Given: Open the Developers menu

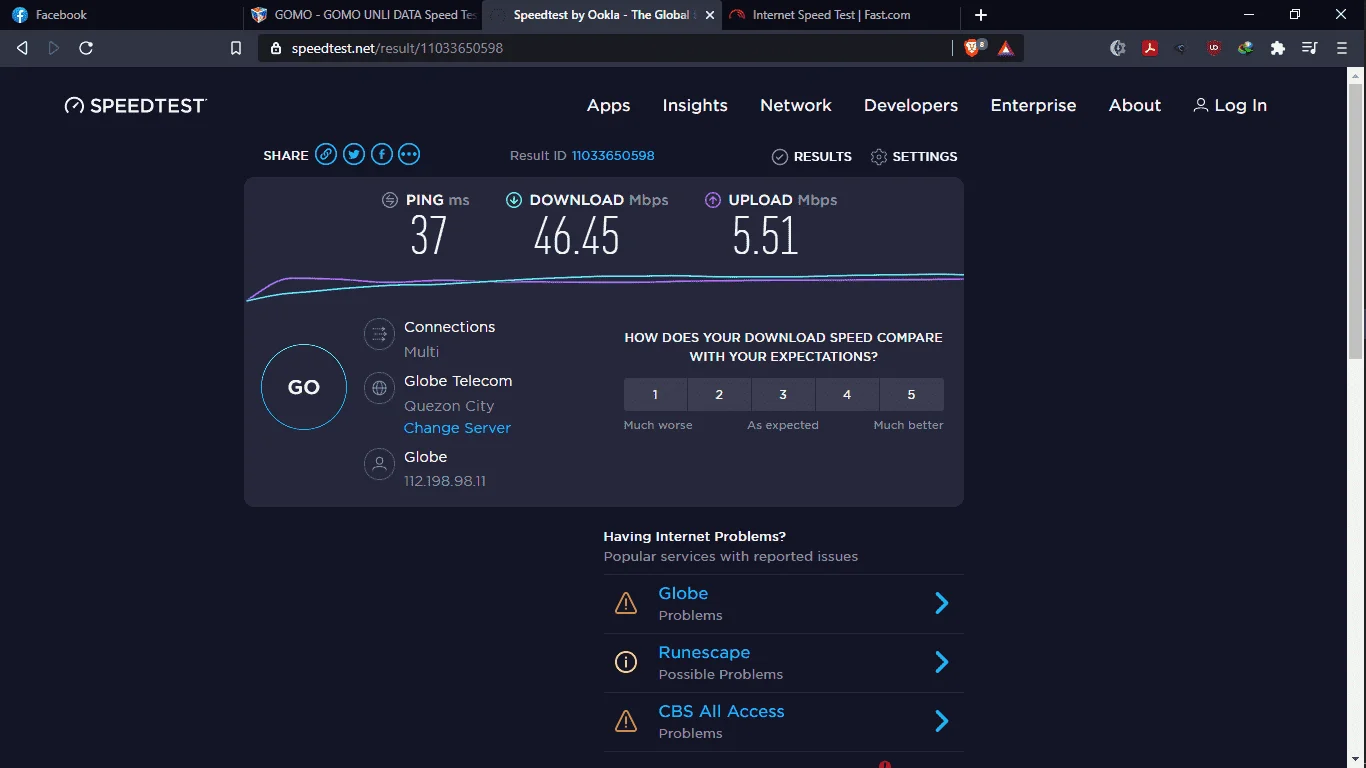Looking at the screenshot, I should click(911, 106).
